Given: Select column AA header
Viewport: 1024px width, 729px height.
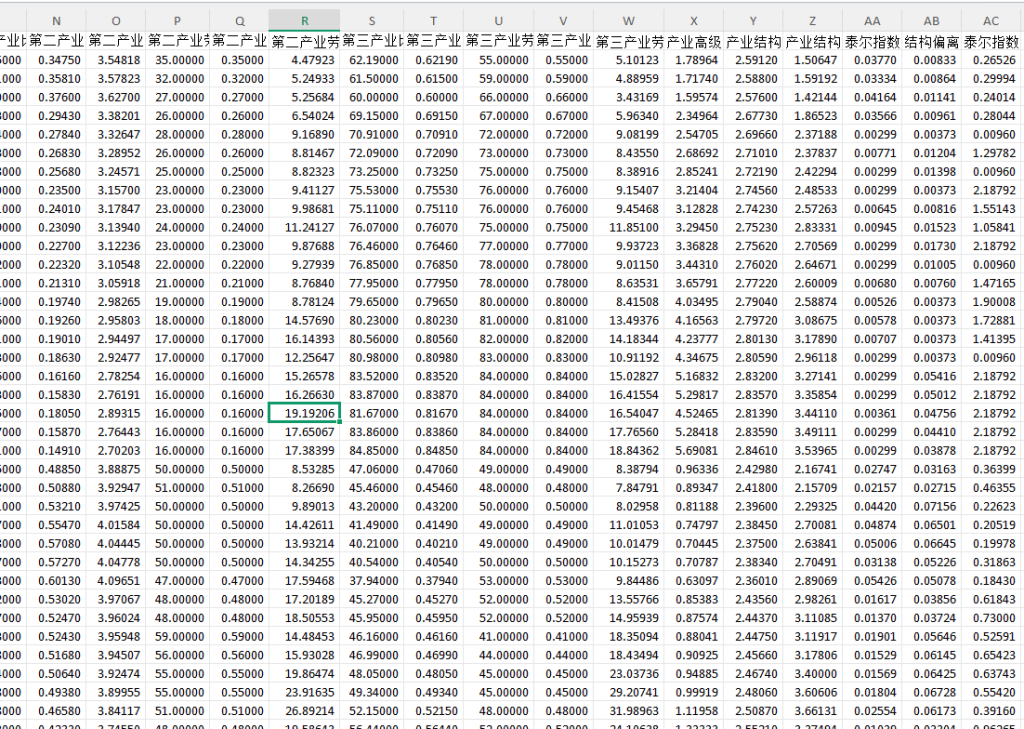Looking at the screenshot, I should click(872, 21).
